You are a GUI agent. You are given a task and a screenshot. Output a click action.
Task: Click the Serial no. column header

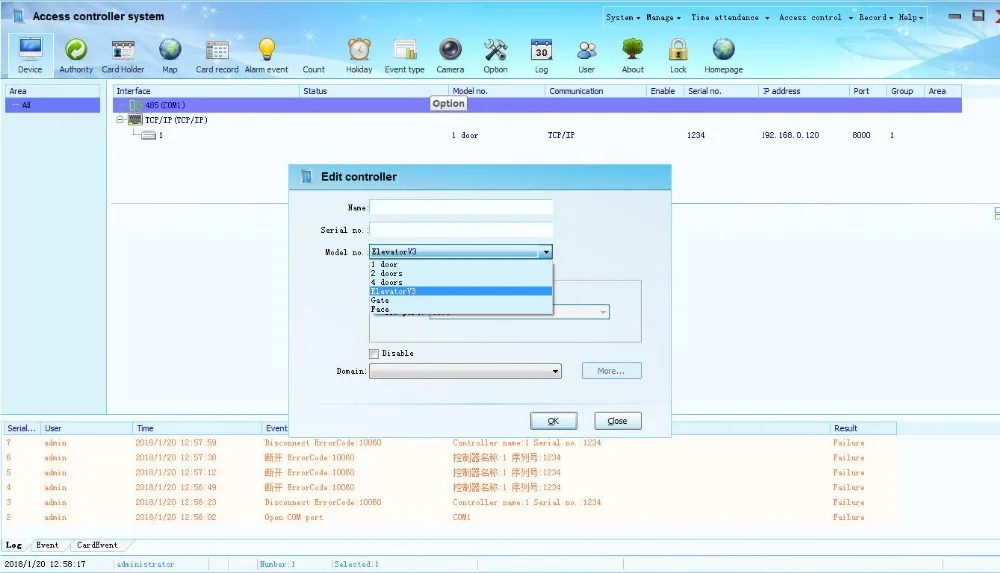tap(721, 91)
